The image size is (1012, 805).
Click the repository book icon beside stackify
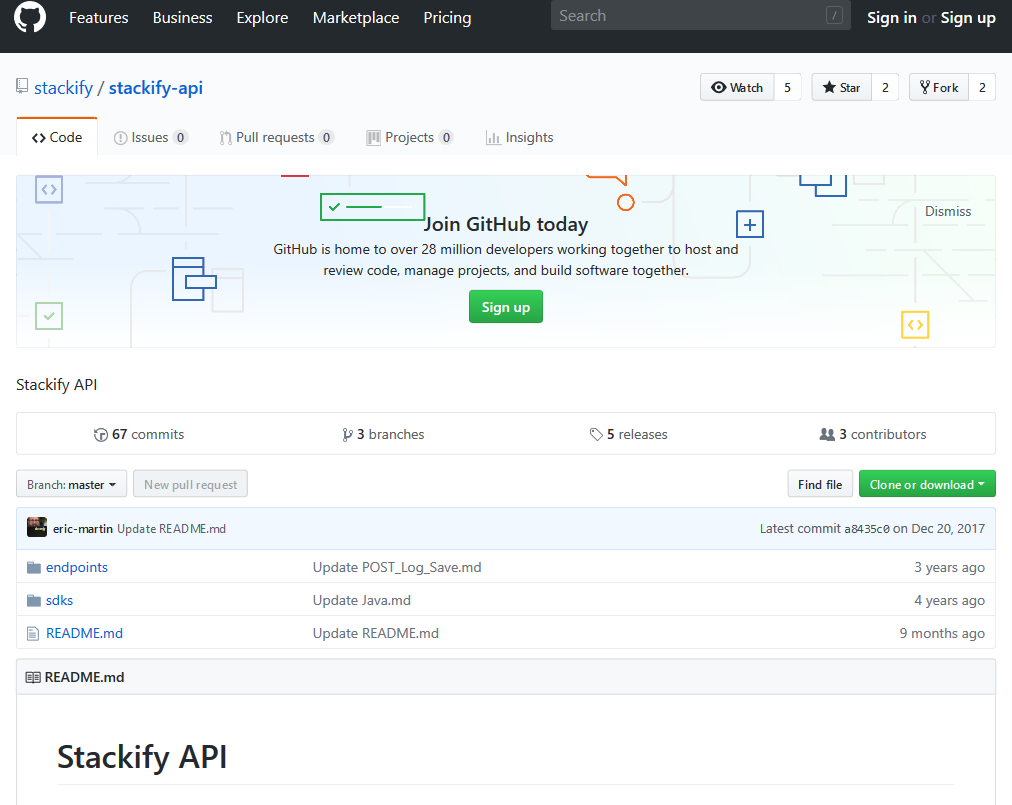coord(22,87)
